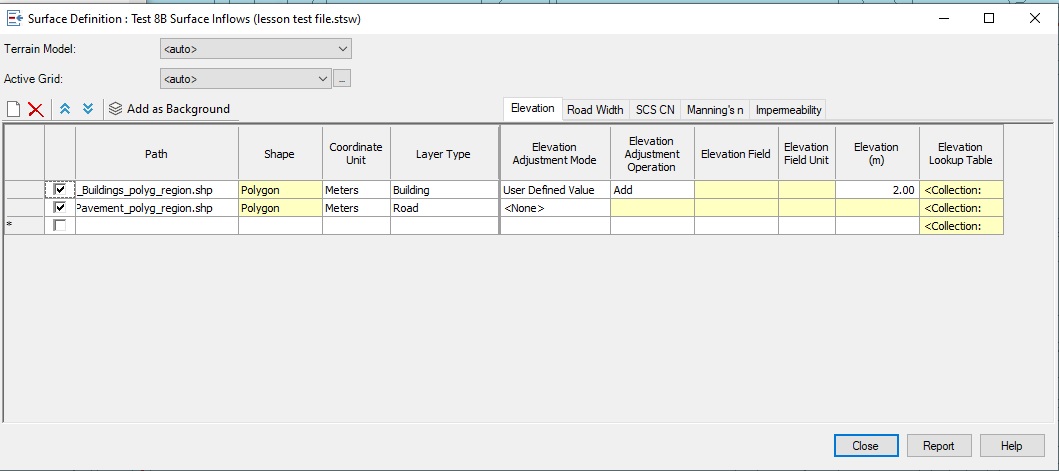Go to the Impermeability tab
The width and height of the screenshot is (1059, 471).
788,110
